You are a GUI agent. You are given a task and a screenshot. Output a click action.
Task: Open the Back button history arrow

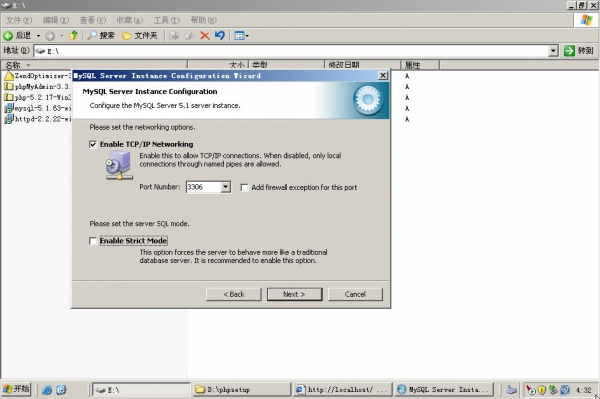[38, 36]
